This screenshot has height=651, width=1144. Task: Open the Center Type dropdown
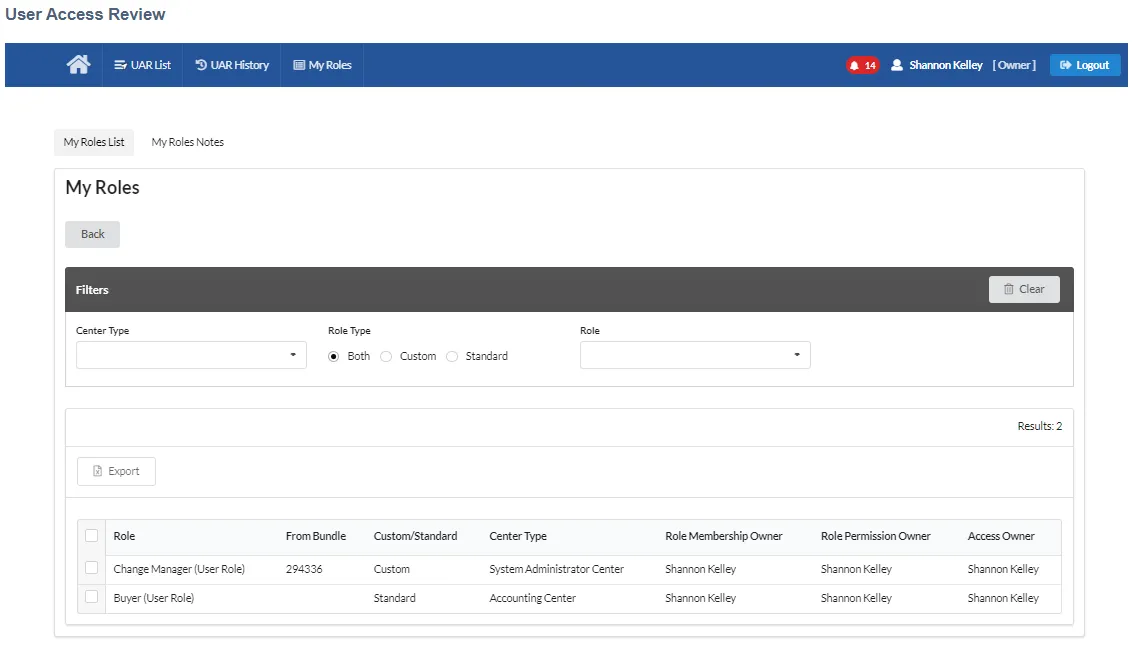point(191,355)
